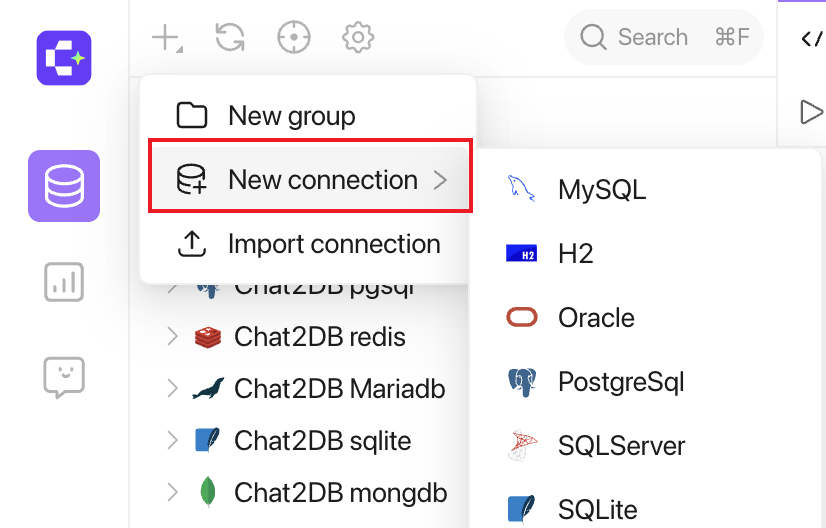Open the database connections sidebar icon

tap(64, 186)
